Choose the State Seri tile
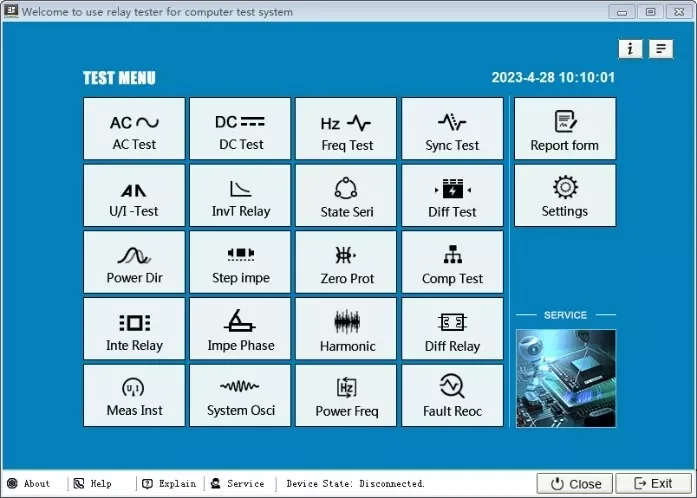Viewport: 697px width, 498px height. (346, 195)
